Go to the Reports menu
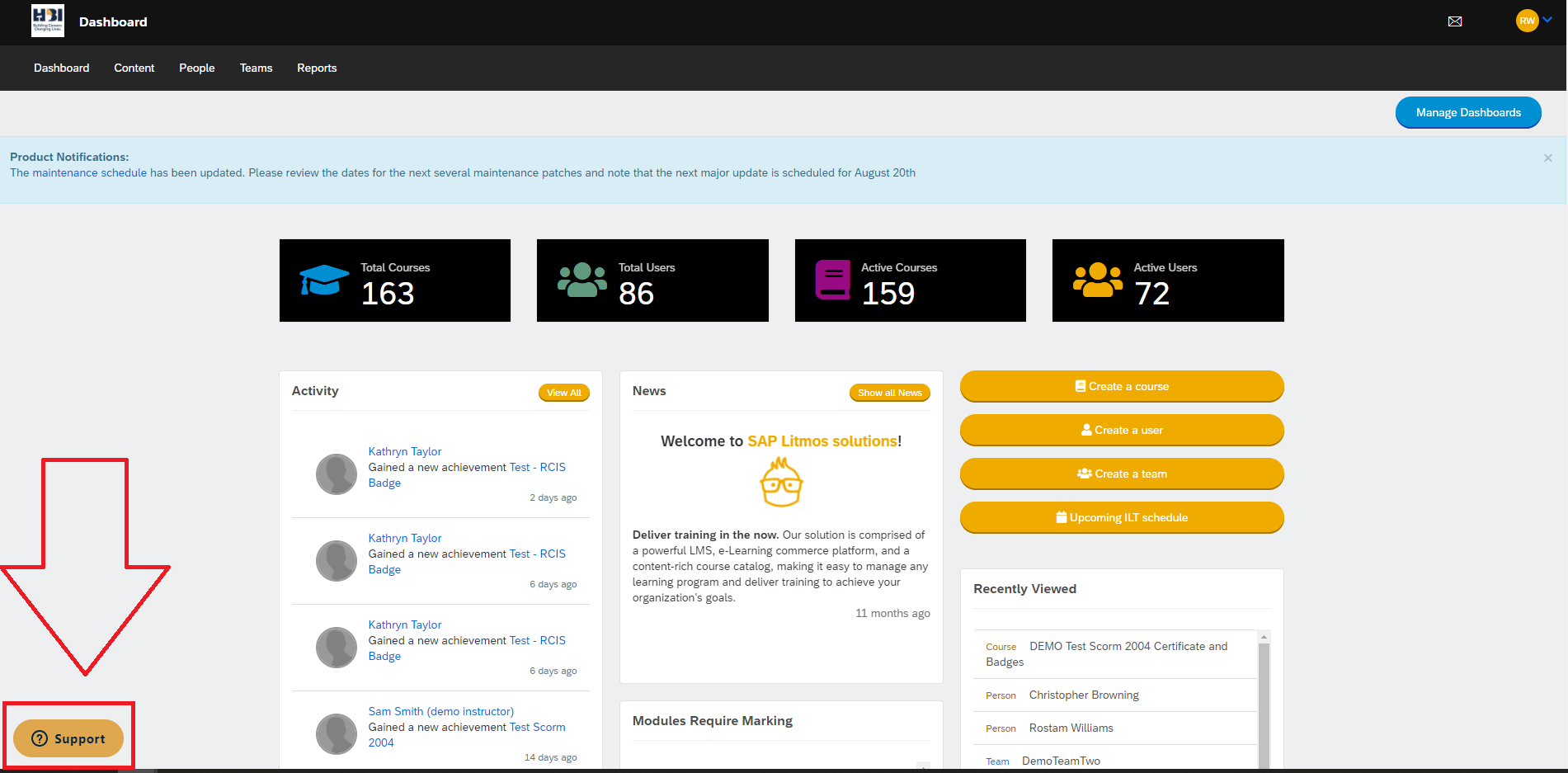This screenshot has width=1568, height=773. 317,68
